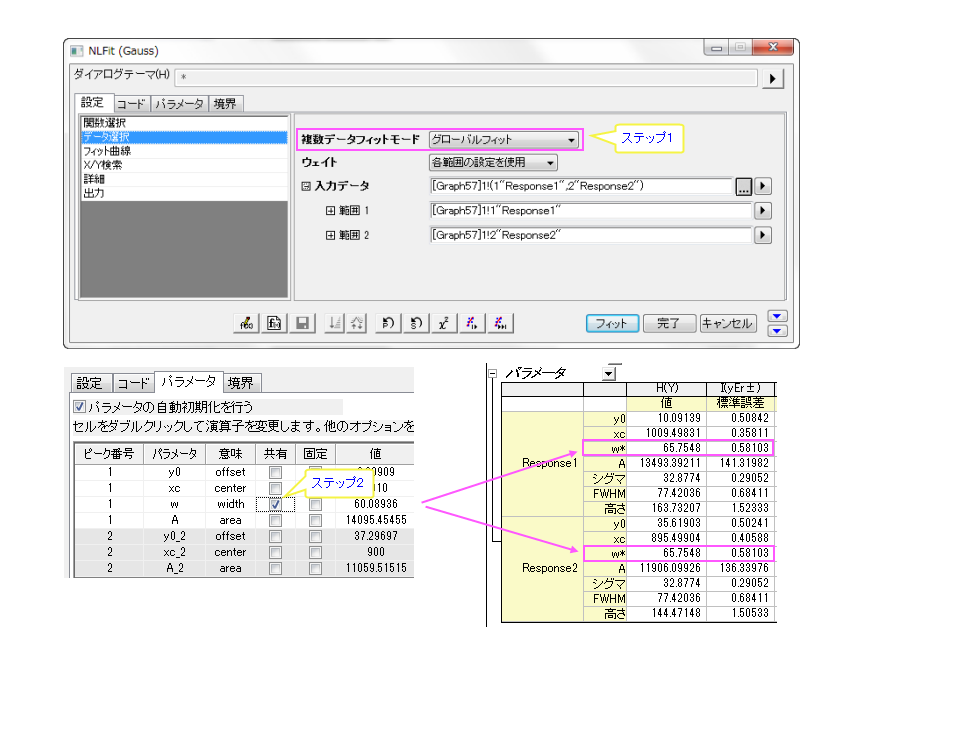Calculate chi-square with the χ² icon
Viewport: 976px width, 750px height.
[x=444, y=323]
